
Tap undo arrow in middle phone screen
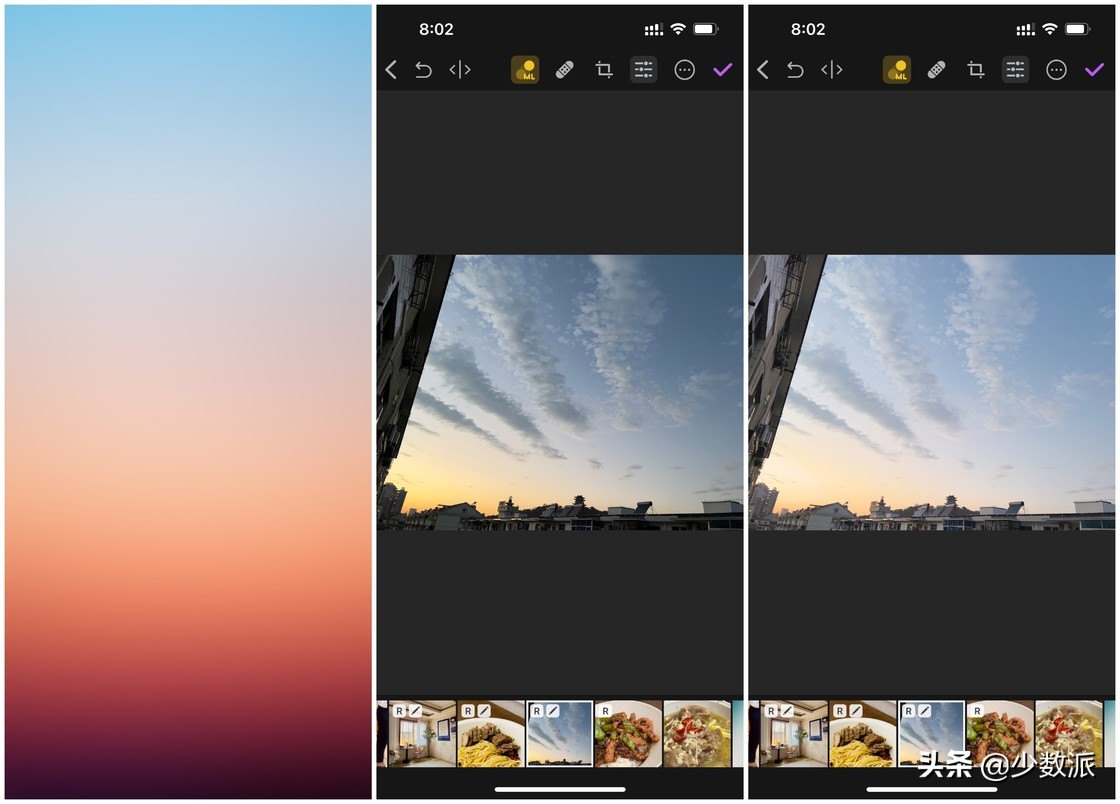point(424,70)
